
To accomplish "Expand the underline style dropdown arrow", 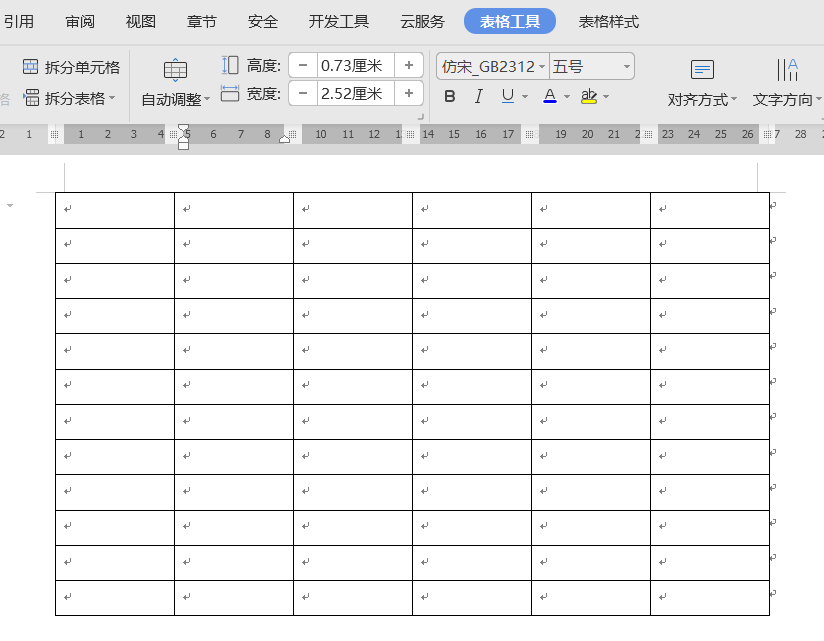I will (x=524, y=97).
